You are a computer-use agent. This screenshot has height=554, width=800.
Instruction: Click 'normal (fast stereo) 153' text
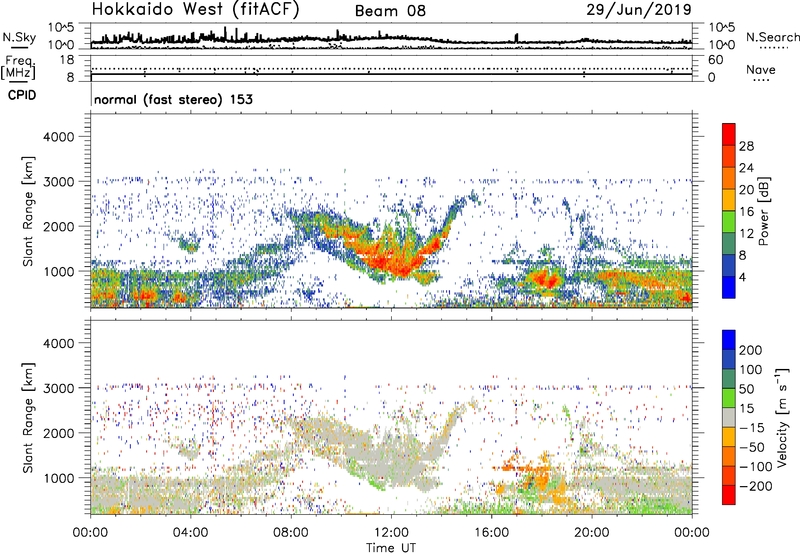pyautogui.click(x=173, y=99)
